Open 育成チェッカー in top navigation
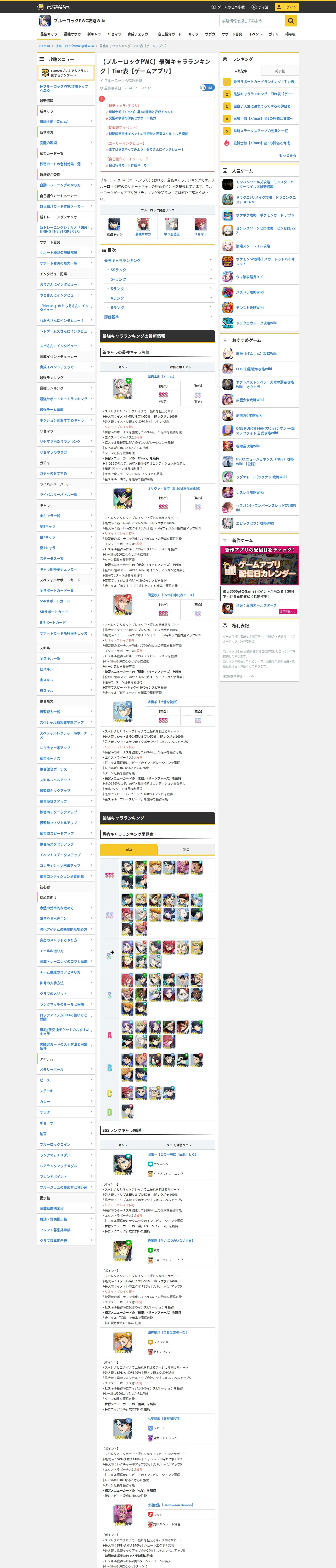This screenshot has width=336, height=1568. (140, 34)
